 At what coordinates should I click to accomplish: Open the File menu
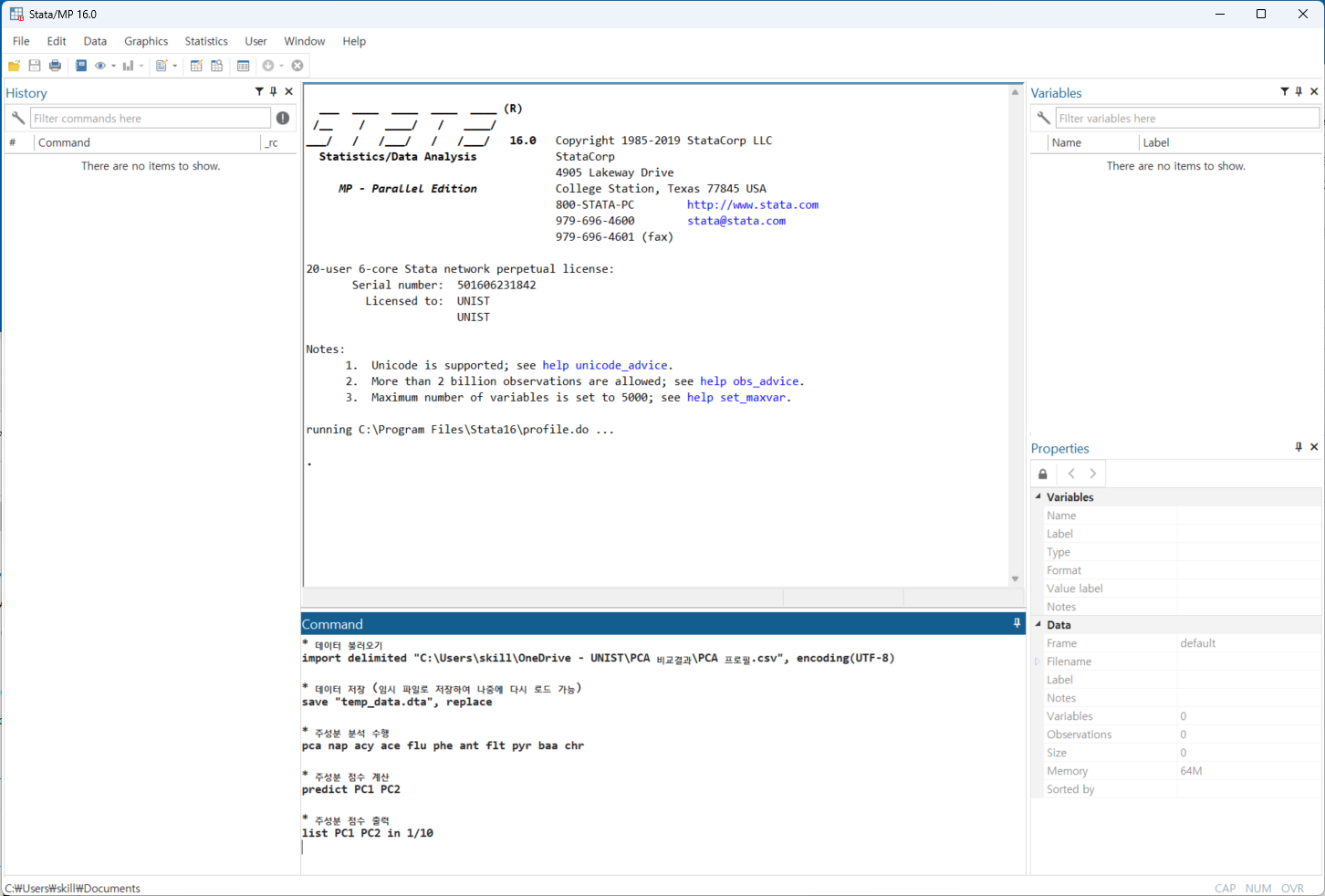(x=21, y=41)
